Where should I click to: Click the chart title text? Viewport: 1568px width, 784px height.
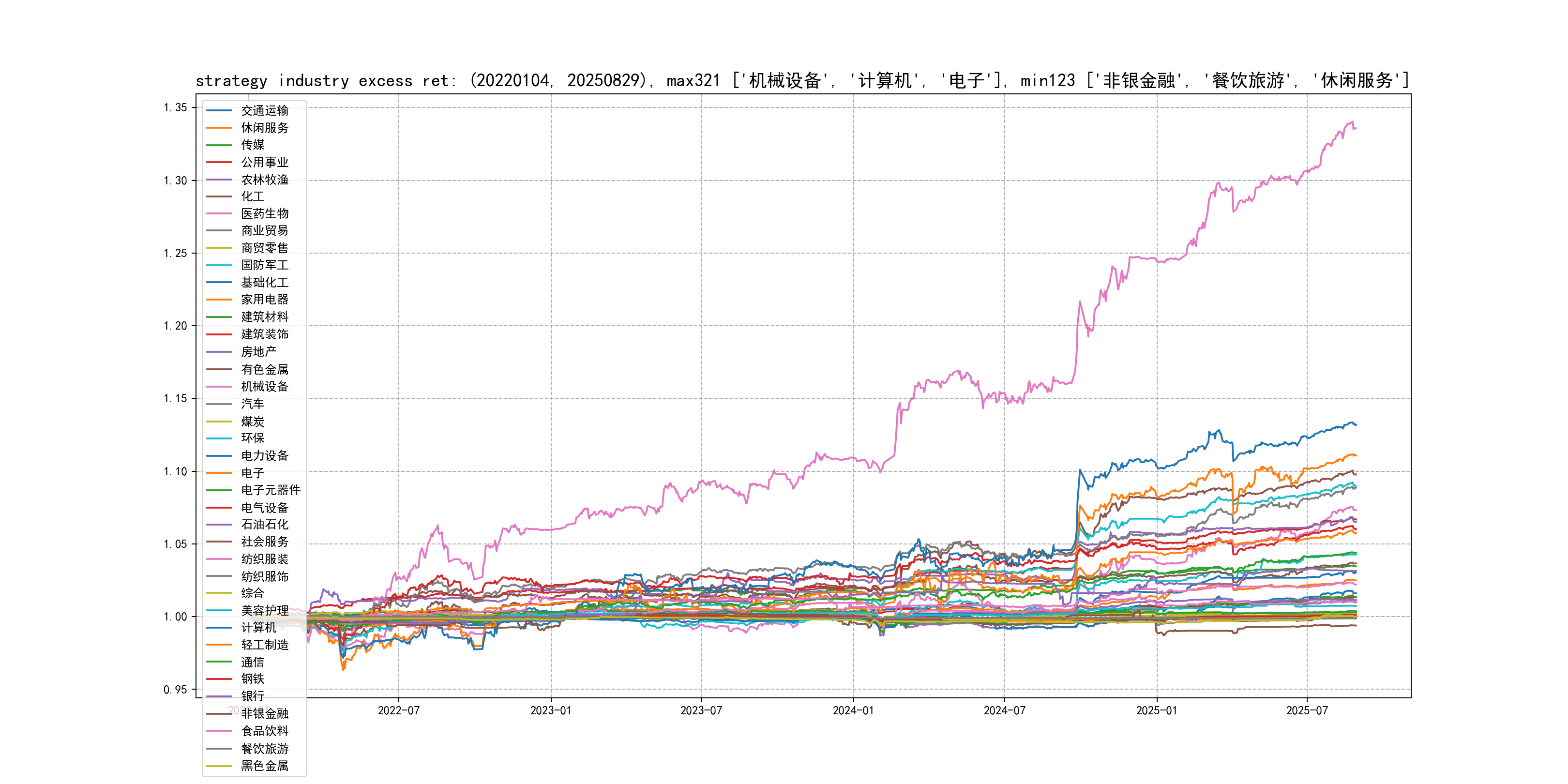pyautogui.click(x=802, y=80)
